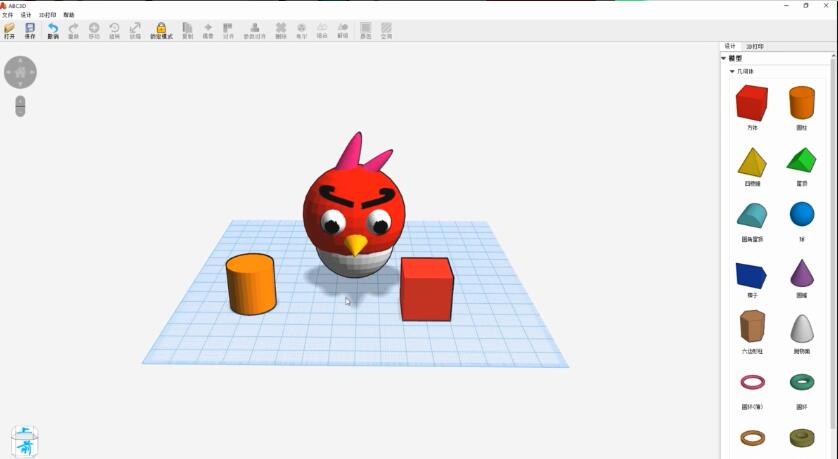Screen dimensions: 838x459
Task: Switch to the 3D Print panel tab
Action: (x=755, y=46)
